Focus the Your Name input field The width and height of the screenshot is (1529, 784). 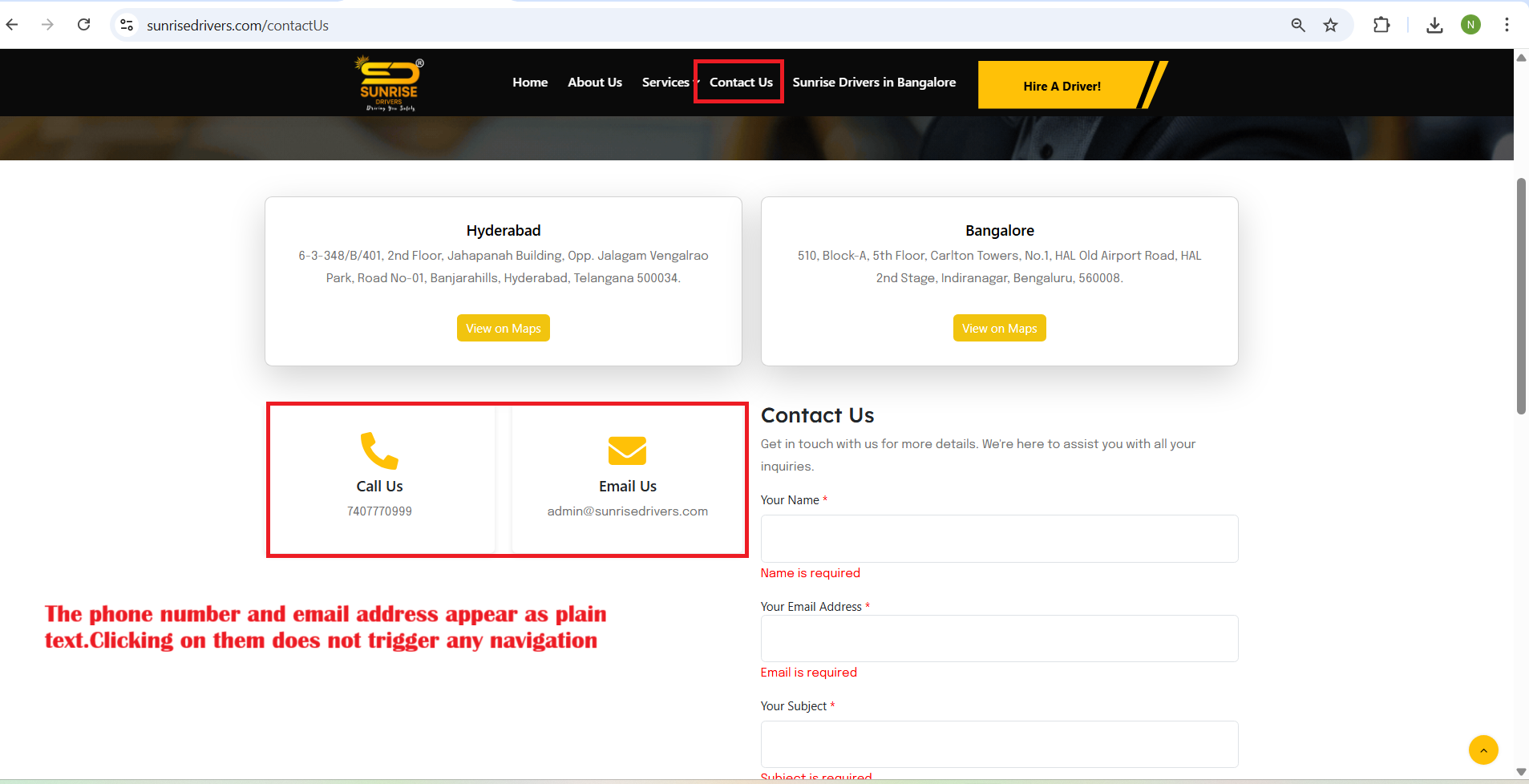click(999, 539)
